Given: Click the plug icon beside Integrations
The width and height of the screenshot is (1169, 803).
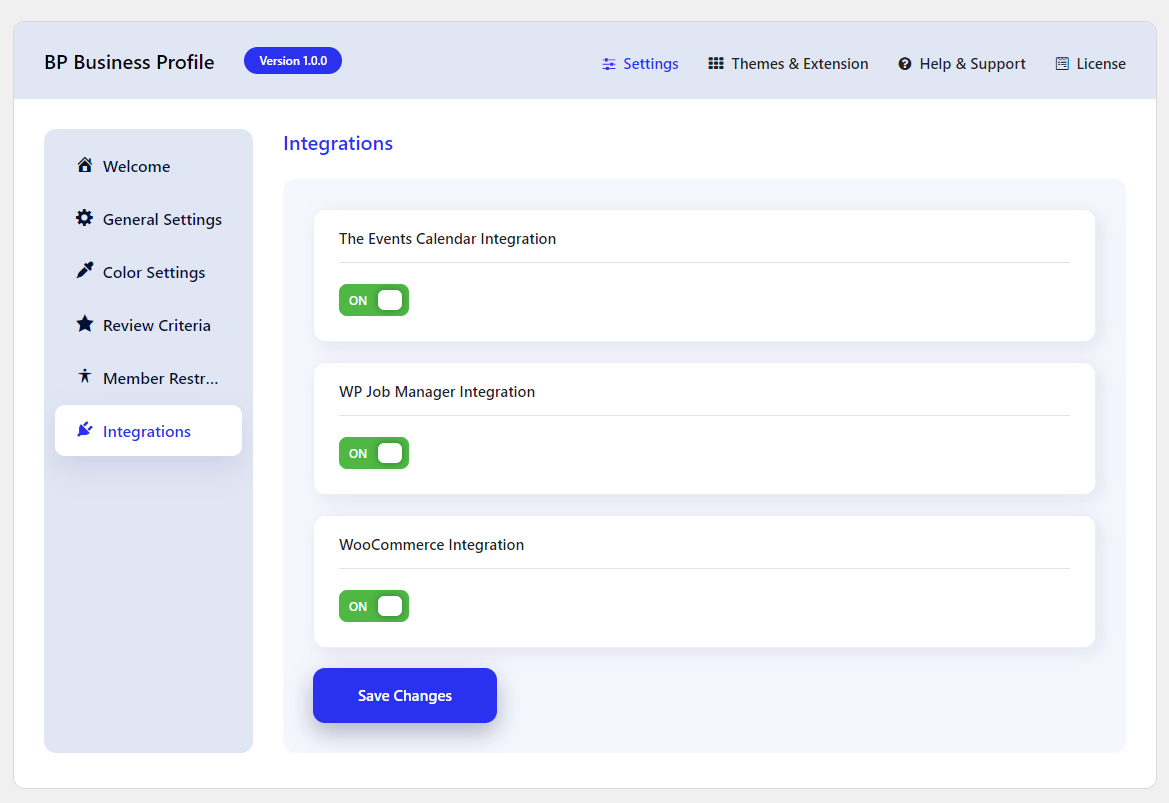Looking at the screenshot, I should [x=84, y=431].
